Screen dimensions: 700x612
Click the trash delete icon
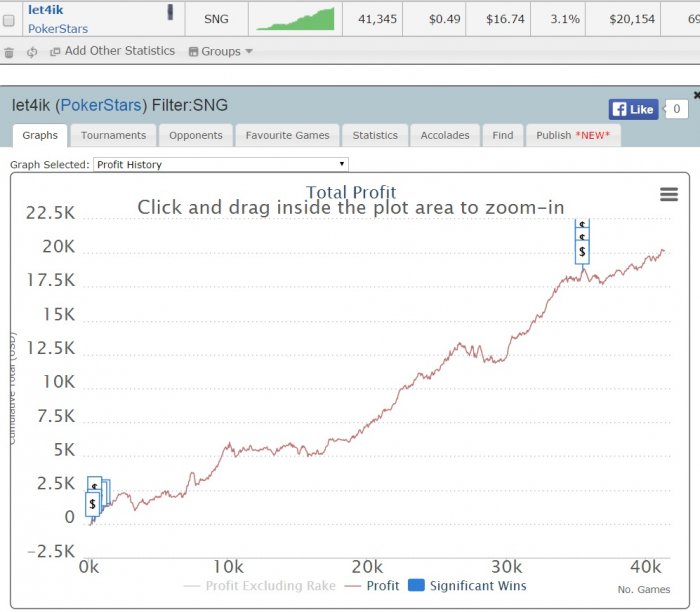tap(9, 52)
